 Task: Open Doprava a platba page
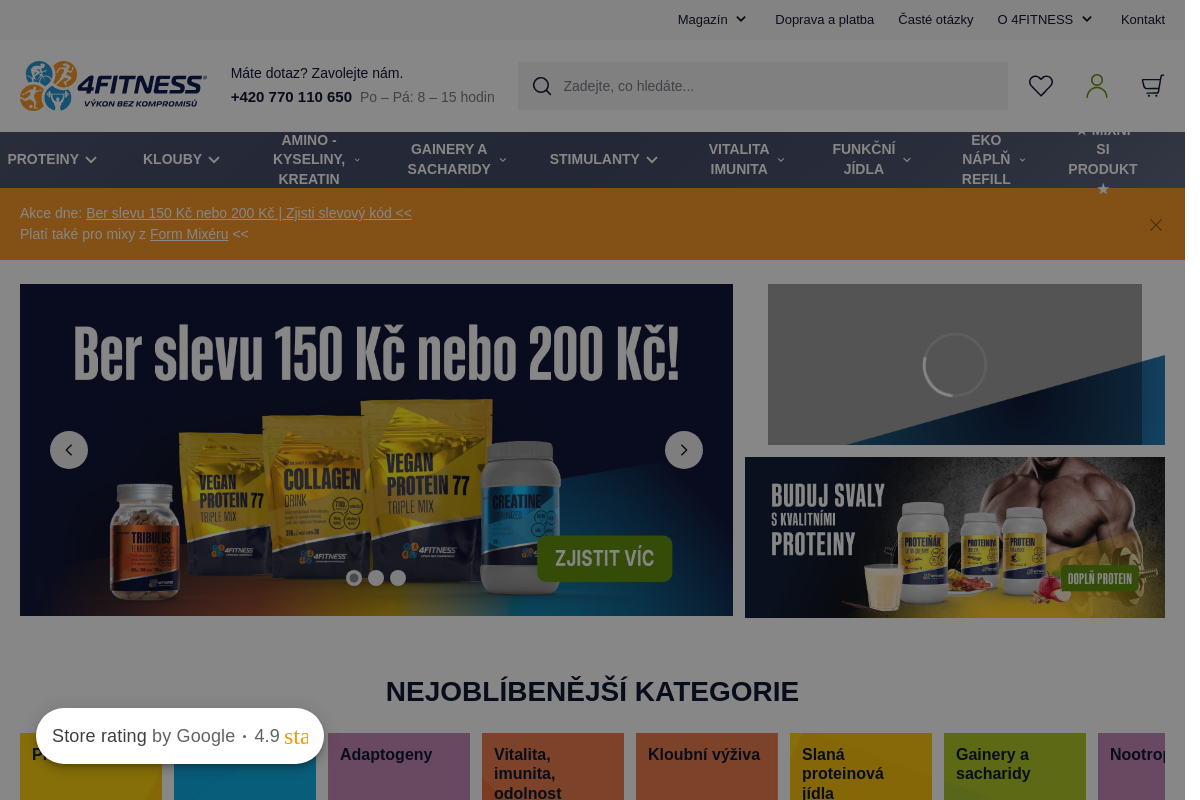(824, 19)
